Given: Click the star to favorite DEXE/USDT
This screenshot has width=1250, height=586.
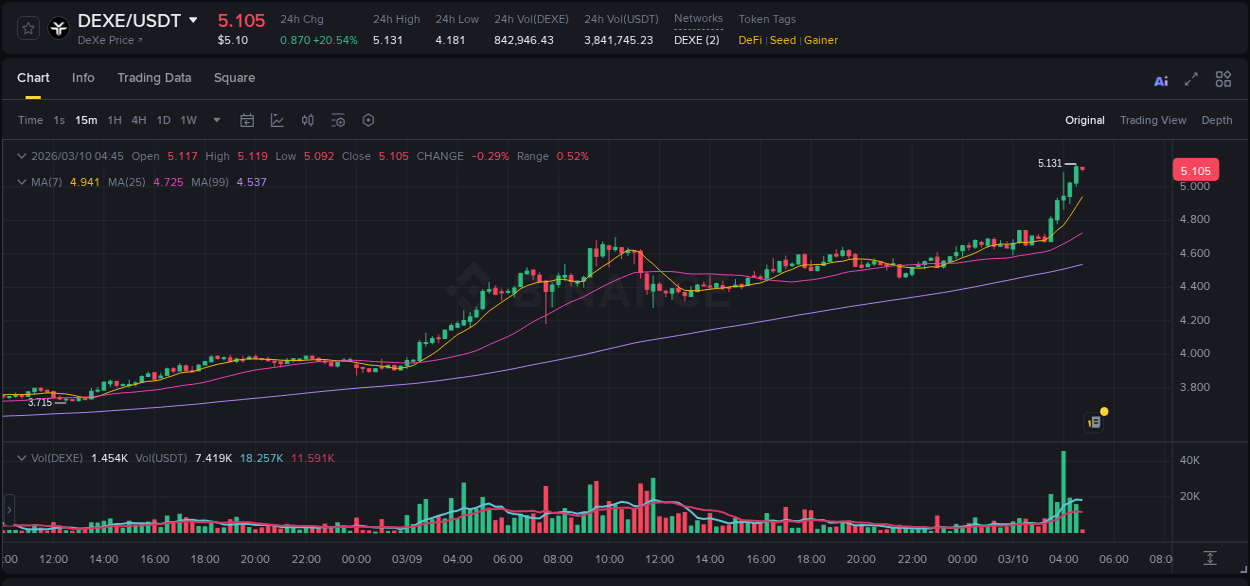Looking at the screenshot, I should pos(27,28).
